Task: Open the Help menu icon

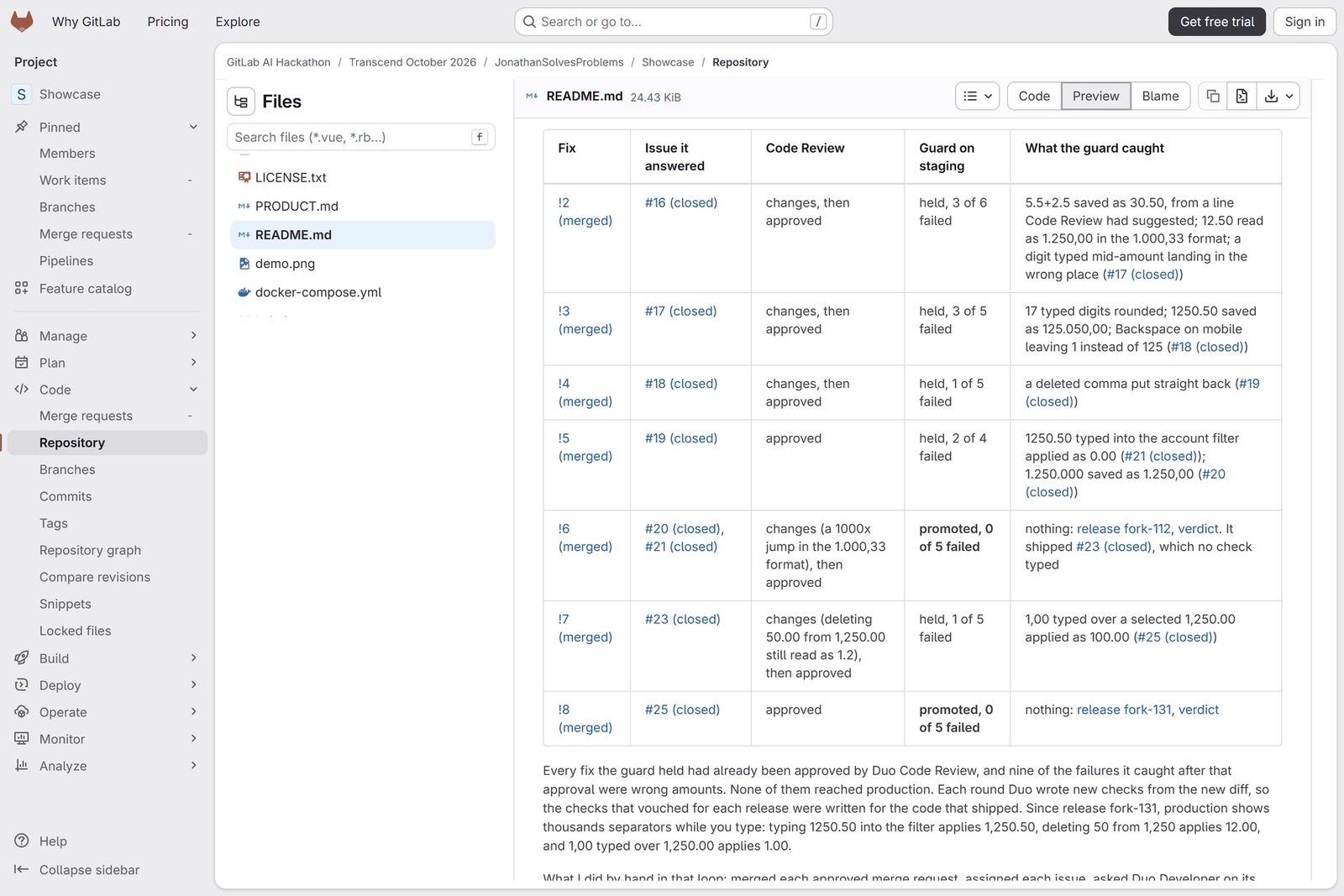Action: coord(22,841)
